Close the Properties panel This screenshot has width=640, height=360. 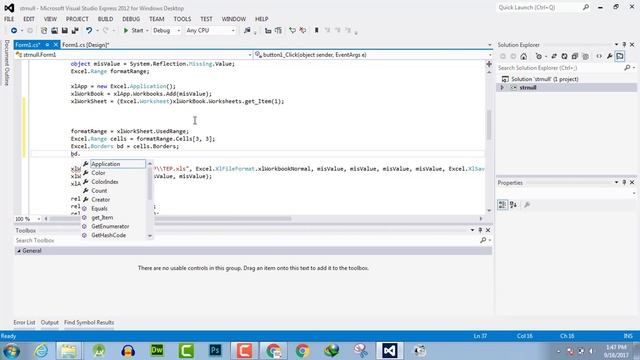632,182
